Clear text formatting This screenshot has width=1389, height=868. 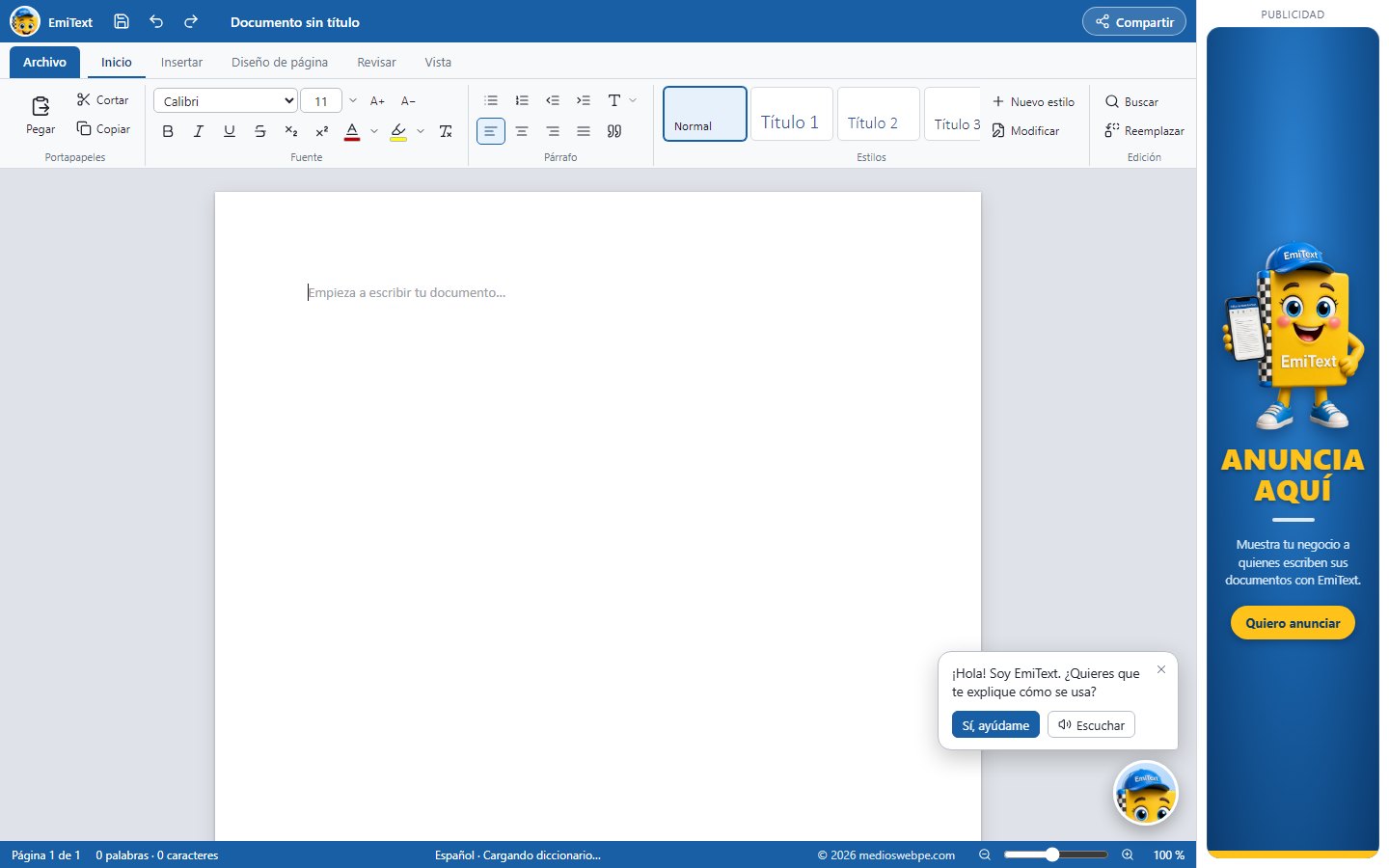446,131
